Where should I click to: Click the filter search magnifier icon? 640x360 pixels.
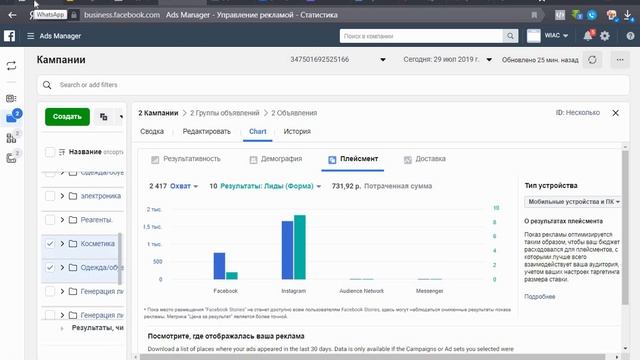[47, 85]
